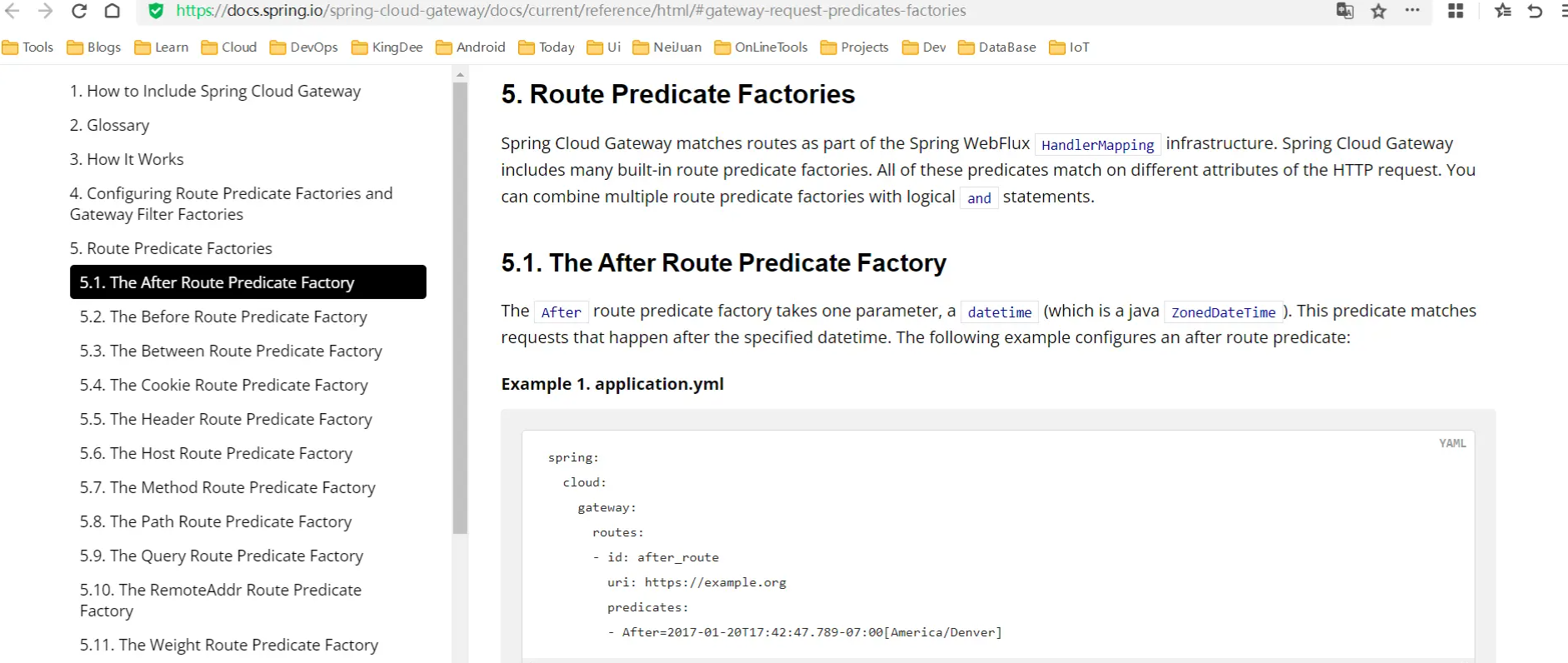Select '5.1. The After Route Predicate Factory'
The height and width of the screenshot is (663, 1568).
pos(247,282)
